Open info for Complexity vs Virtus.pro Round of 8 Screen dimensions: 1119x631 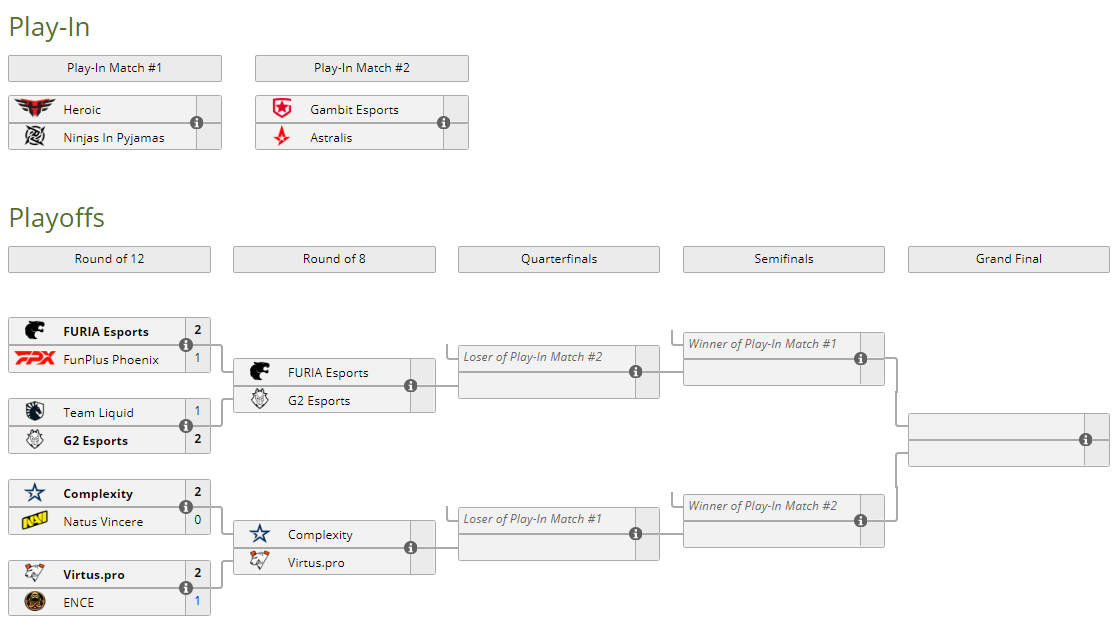[410, 548]
